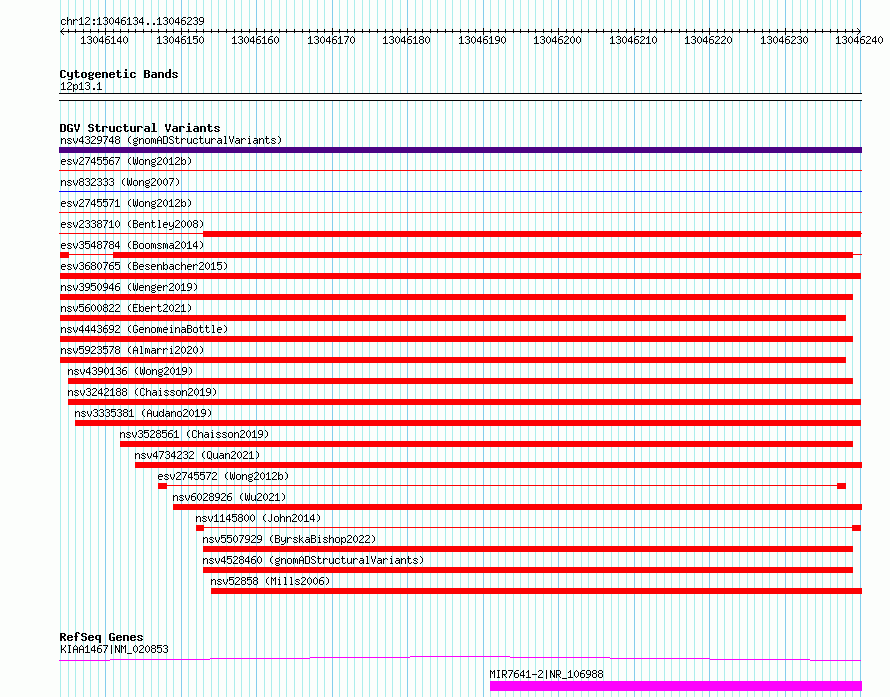Select nsv1145800 (John2014) label
The width and height of the screenshot is (890, 697).
[x=258, y=518]
